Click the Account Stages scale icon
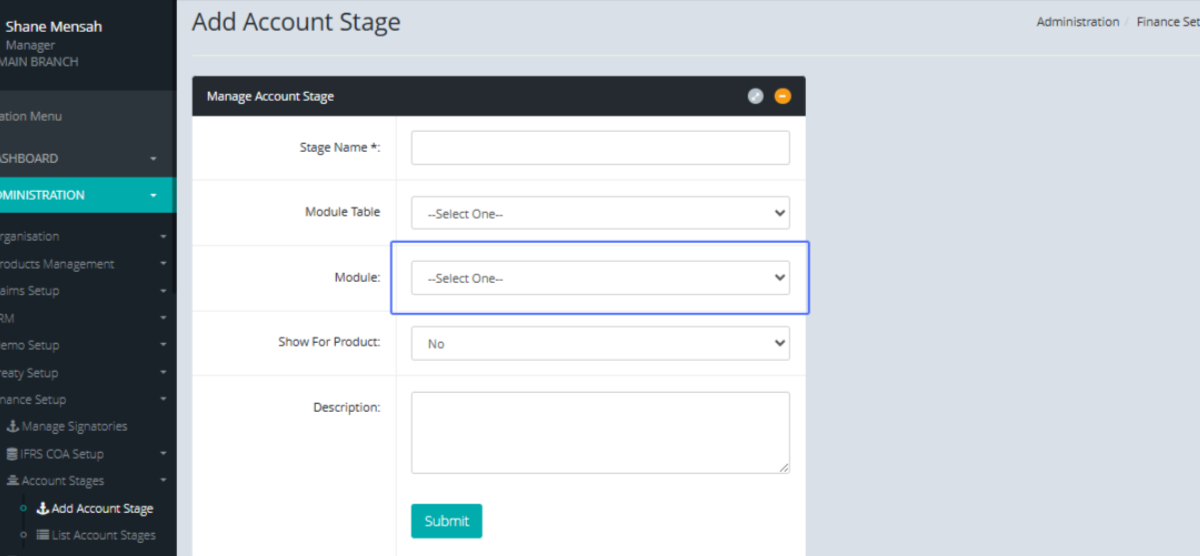1200x556 pixels. click(13, 481)
